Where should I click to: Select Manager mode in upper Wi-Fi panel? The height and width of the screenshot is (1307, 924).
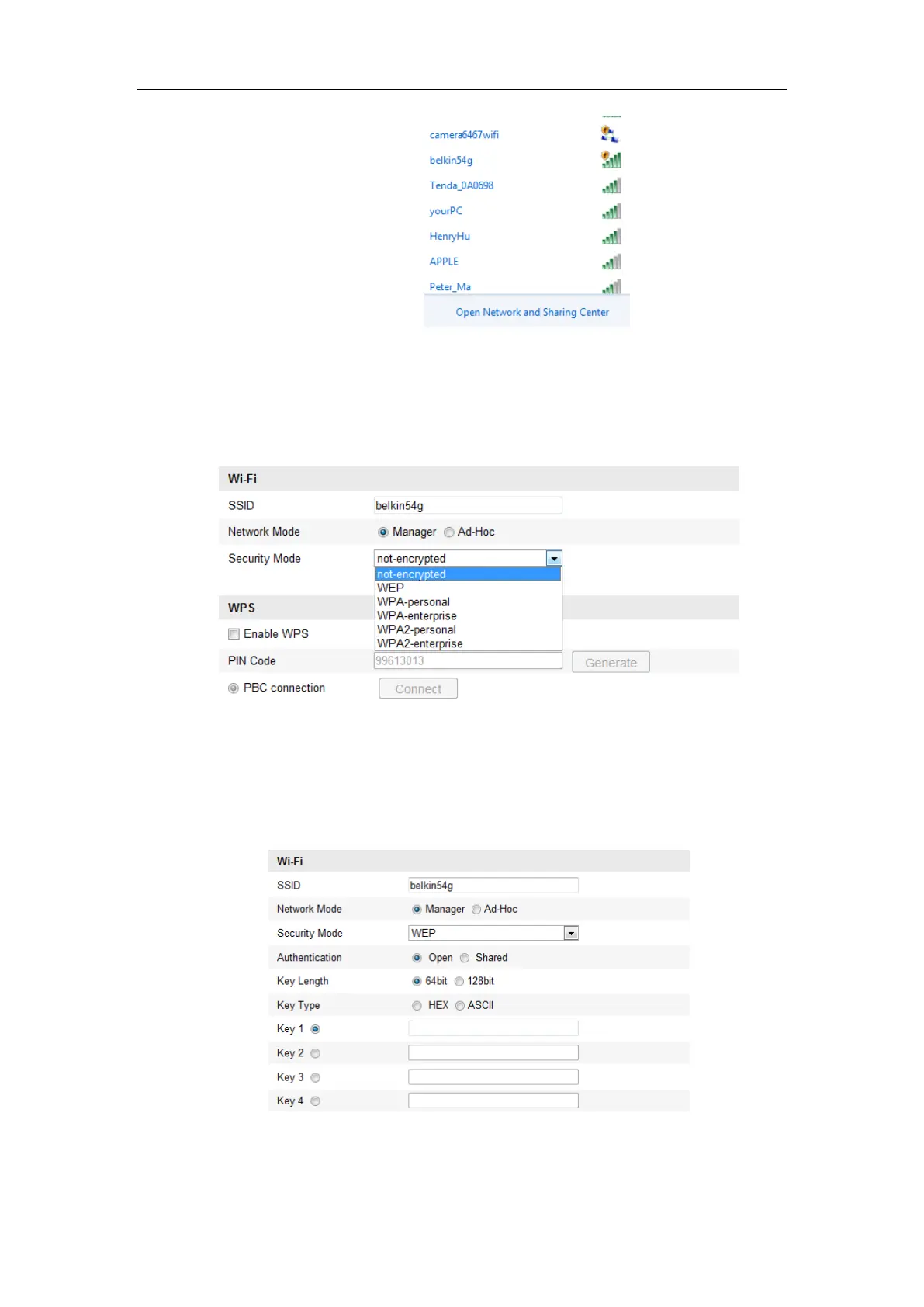[382, 532]
